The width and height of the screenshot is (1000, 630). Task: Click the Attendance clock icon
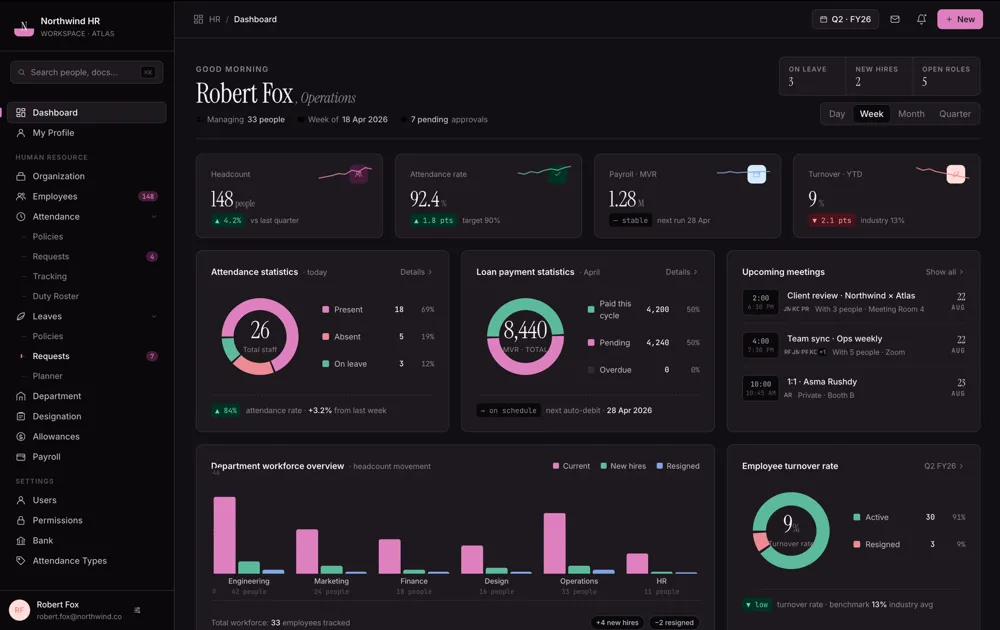coord(21,217)
